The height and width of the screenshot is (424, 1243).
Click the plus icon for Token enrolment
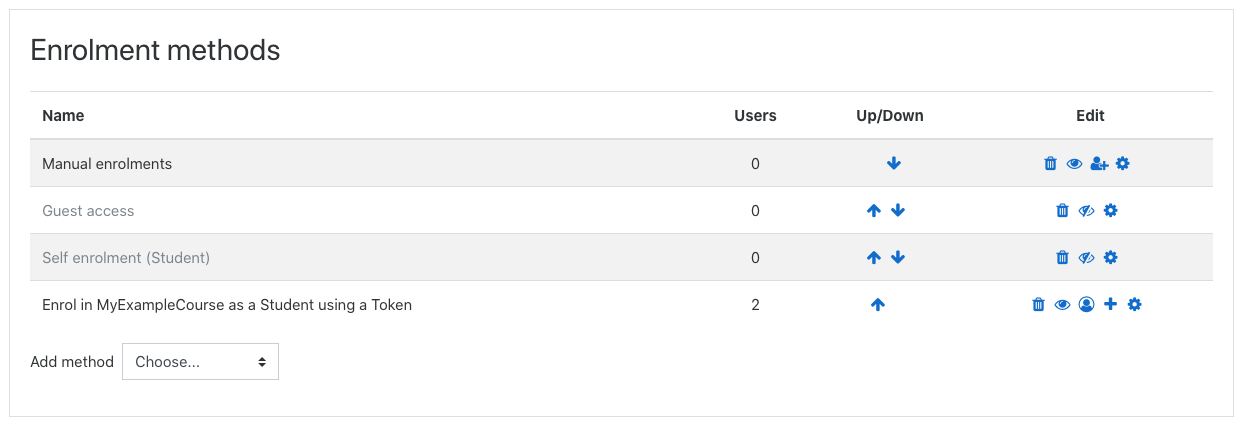(x=1110, y=304)
